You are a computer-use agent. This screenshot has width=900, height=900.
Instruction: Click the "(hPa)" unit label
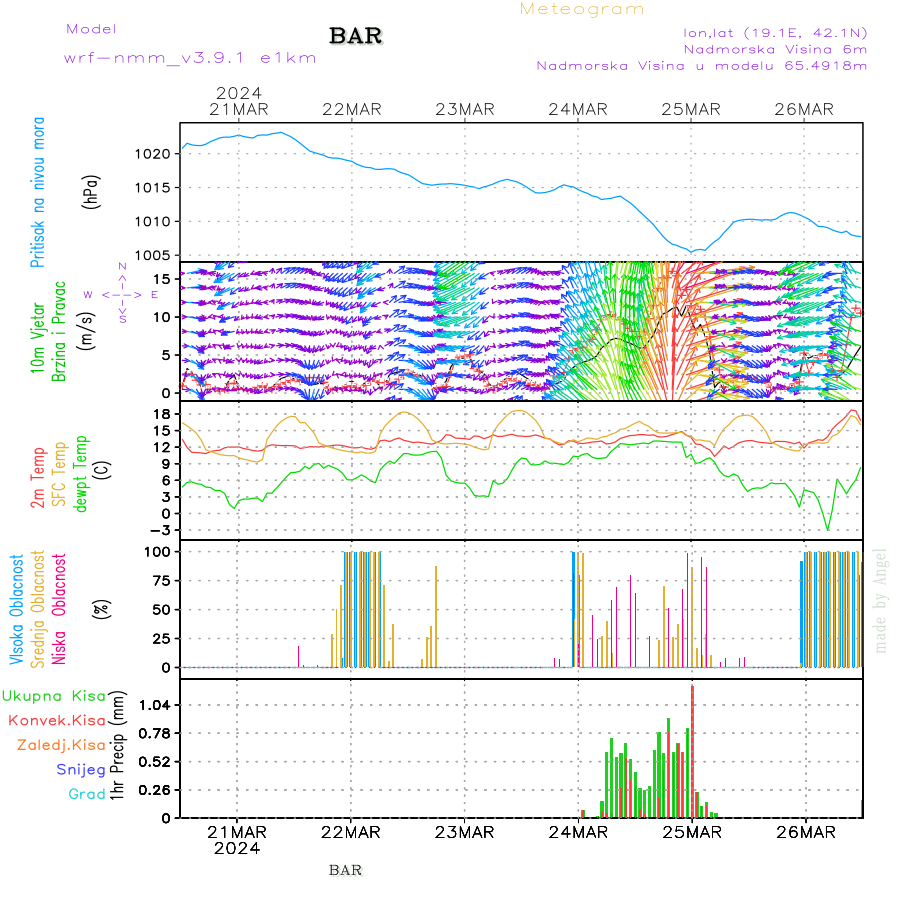pos(91,192)
